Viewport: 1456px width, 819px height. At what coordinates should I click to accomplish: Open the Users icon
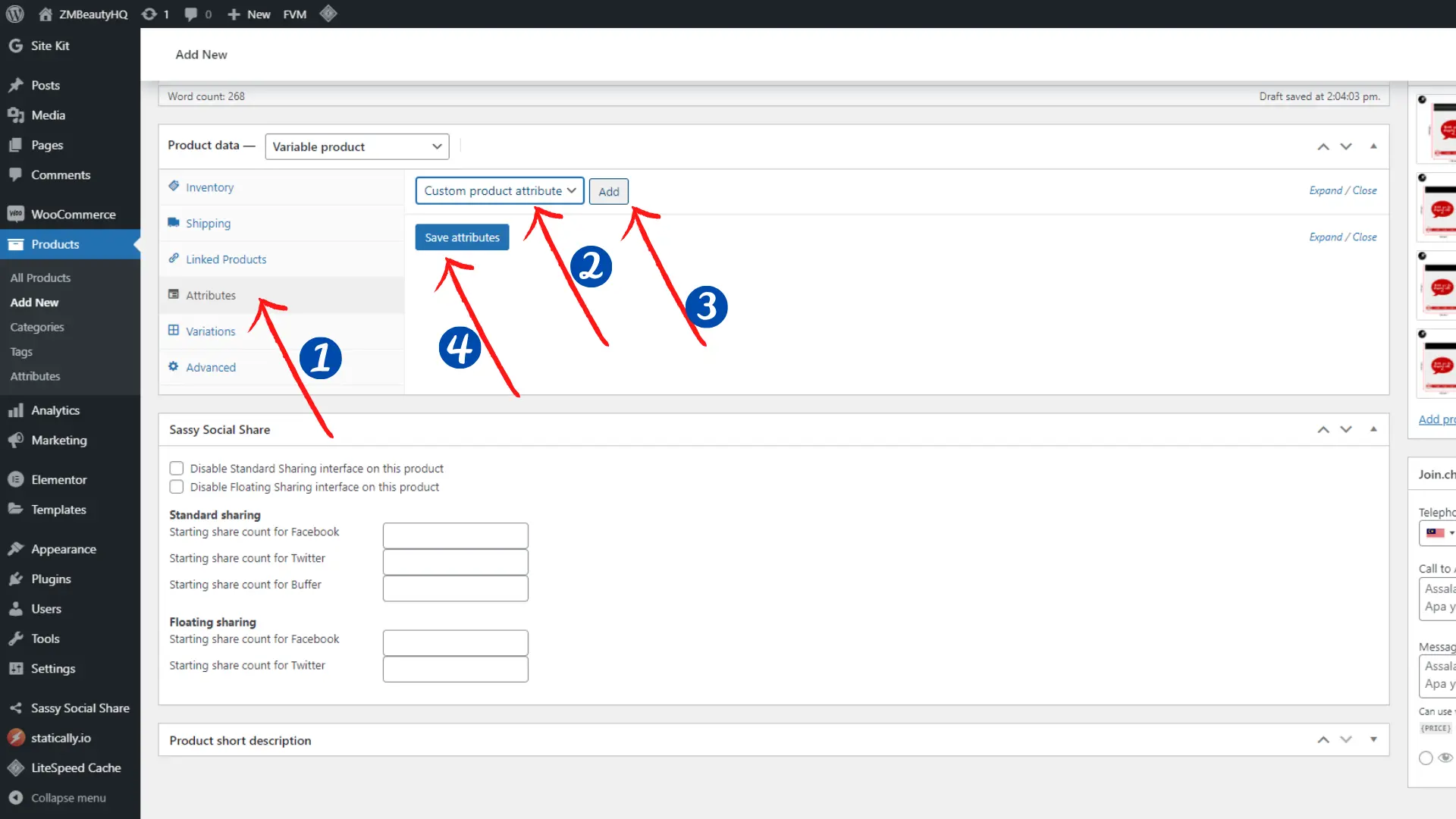click(x=16, y=608)
